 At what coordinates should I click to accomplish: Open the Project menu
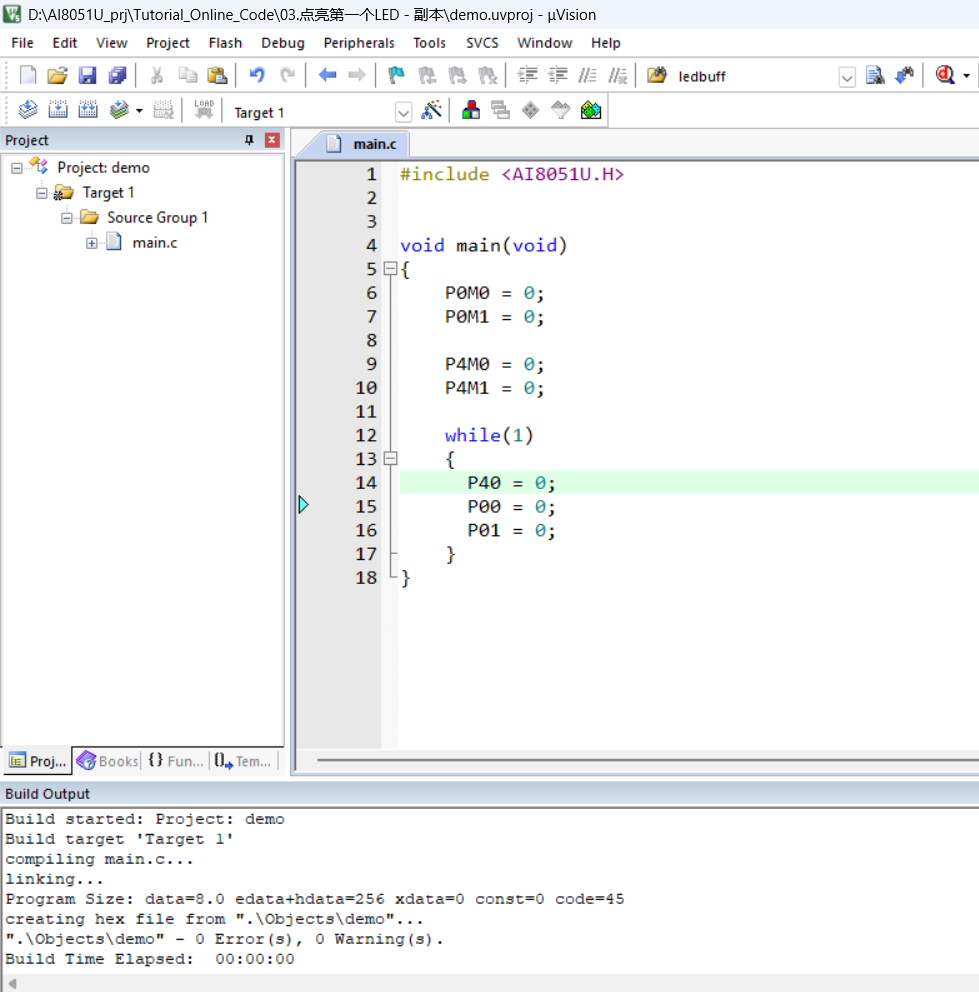[x=168, y=43]
